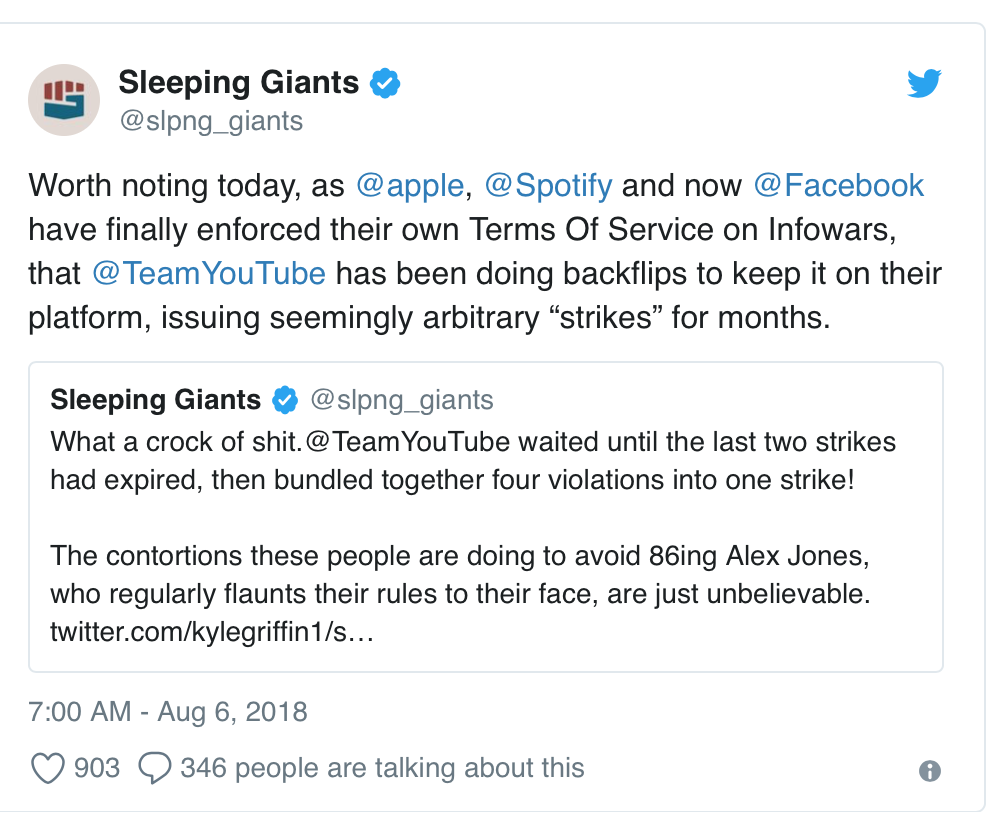Click the Sleeping Giants profile avatar

click(64, 100)
